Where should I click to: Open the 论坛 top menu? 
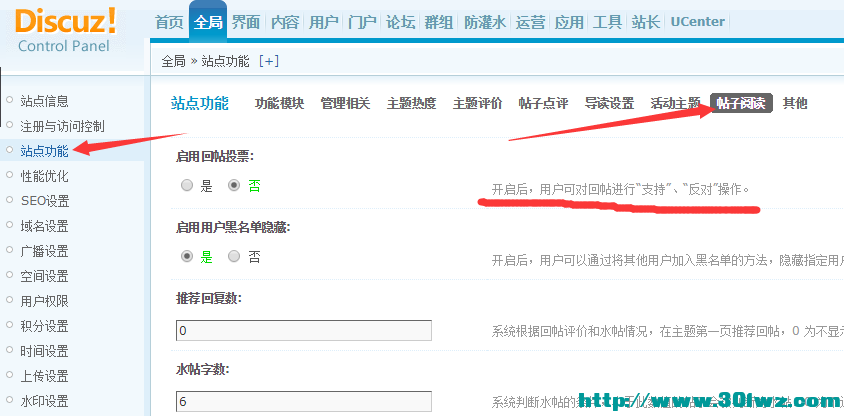400,22
